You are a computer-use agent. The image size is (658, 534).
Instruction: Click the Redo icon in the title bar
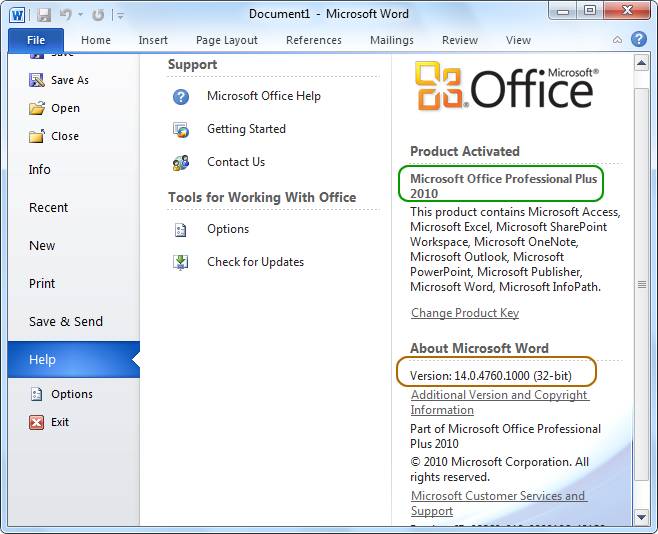pyautogui.click(x=97, y=15)
